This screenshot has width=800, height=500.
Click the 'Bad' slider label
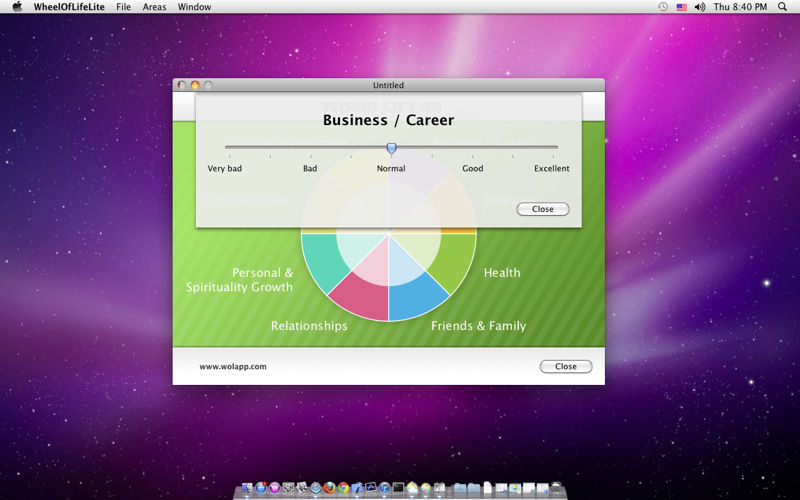pyautogui.click(x=310, y=168)
